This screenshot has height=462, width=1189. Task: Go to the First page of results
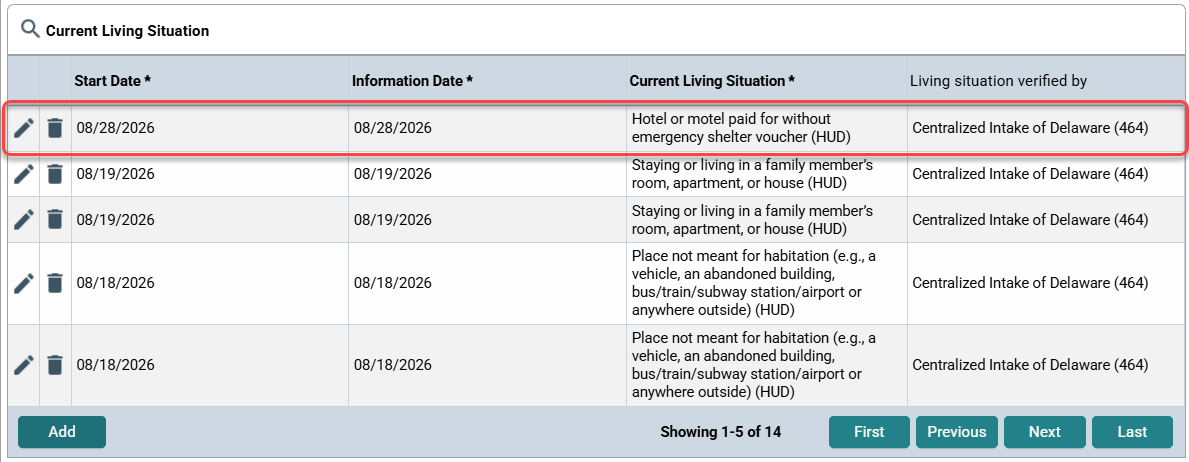(x=869, y=432)
